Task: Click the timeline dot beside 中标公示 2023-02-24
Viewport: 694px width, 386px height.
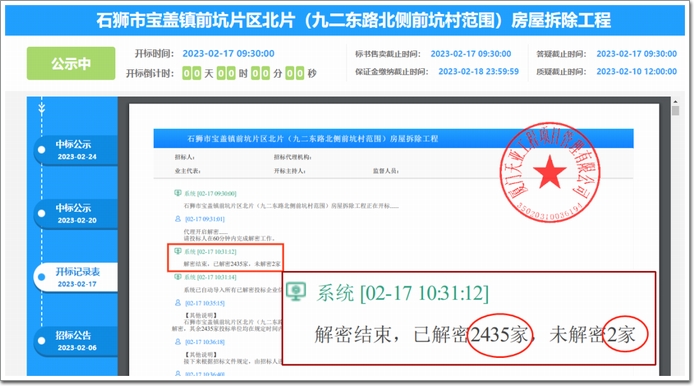Action: coord(42,150)
